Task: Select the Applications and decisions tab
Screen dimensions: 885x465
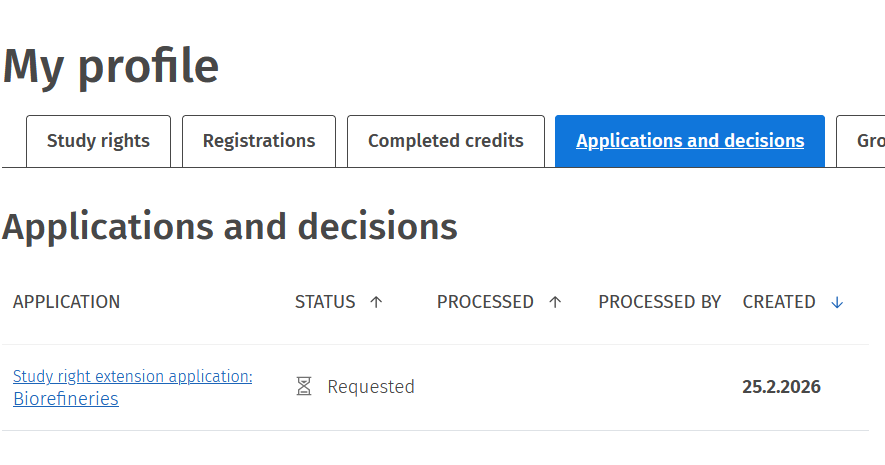Action: [x=690, y=141]
